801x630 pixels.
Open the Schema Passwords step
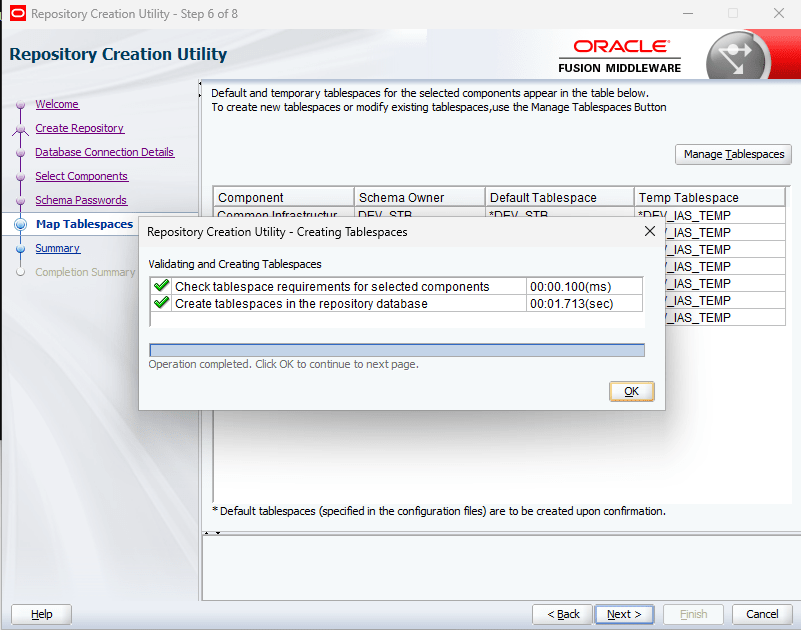(x=81, y=200)
